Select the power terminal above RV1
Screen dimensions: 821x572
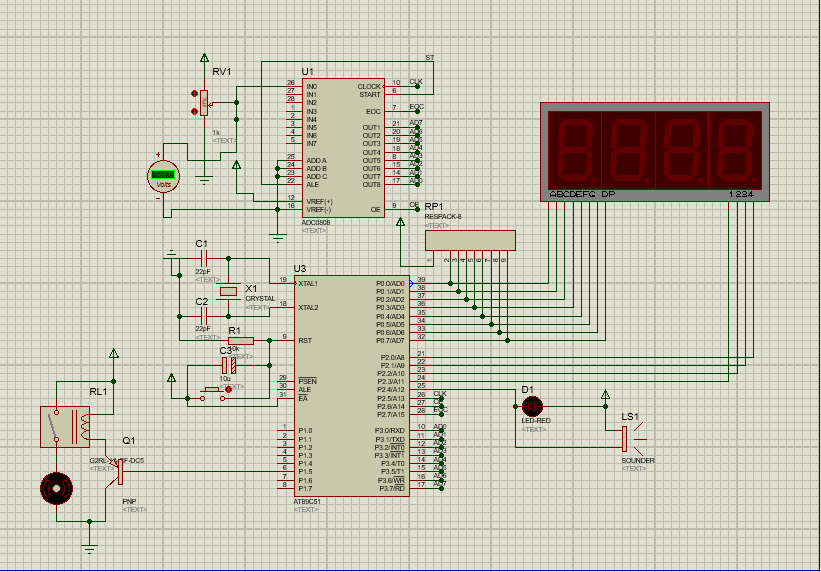204,58
